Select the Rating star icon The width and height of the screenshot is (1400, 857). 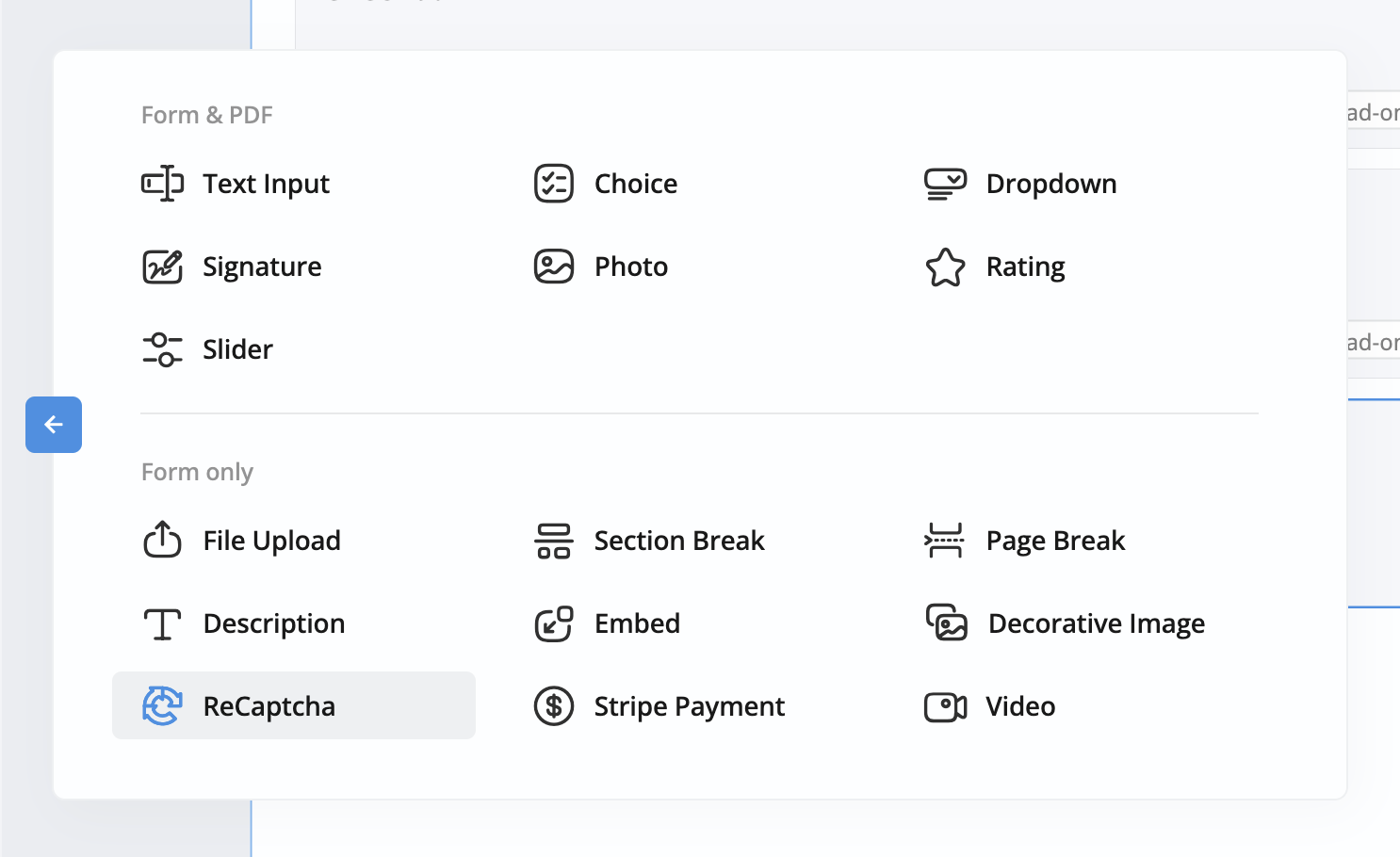tap(945, 267)
